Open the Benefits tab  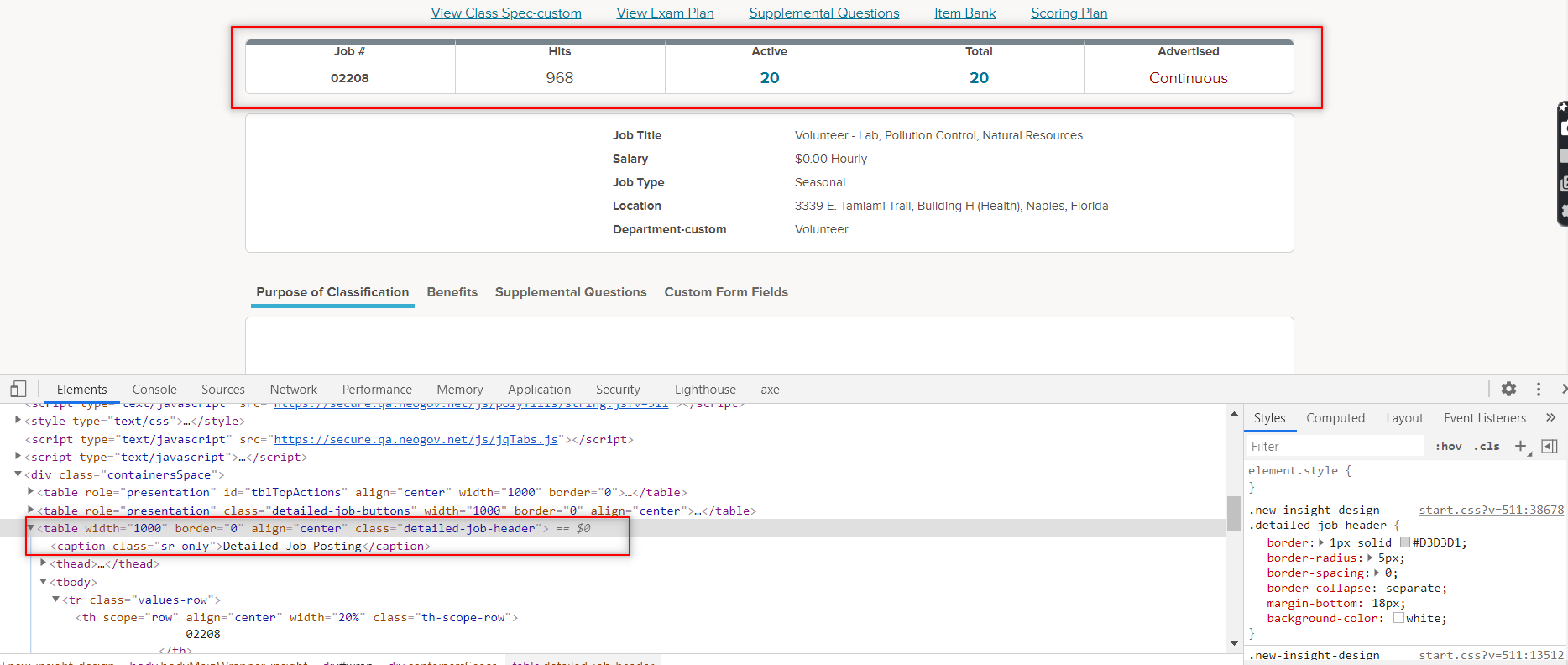click(452, 292)
